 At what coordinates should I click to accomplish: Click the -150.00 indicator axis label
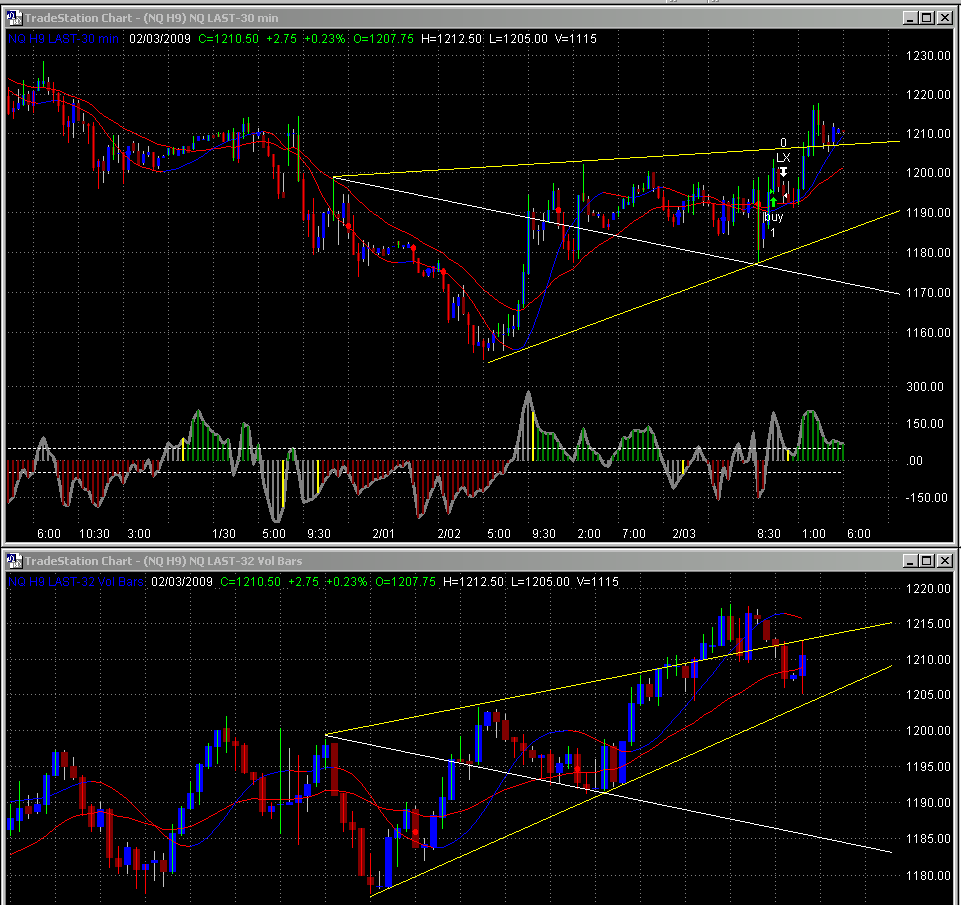pos(926,498)
